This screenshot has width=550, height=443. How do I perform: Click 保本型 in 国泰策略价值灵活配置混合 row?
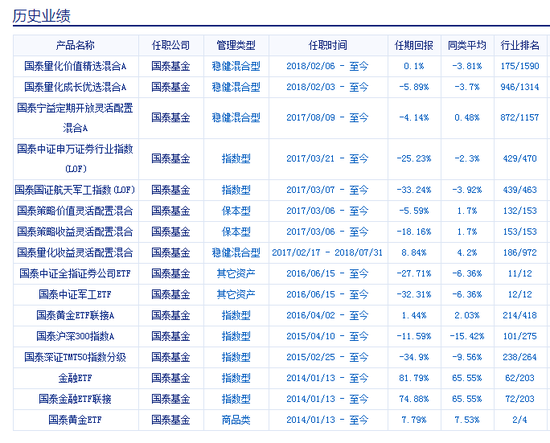tap(236, 211)
